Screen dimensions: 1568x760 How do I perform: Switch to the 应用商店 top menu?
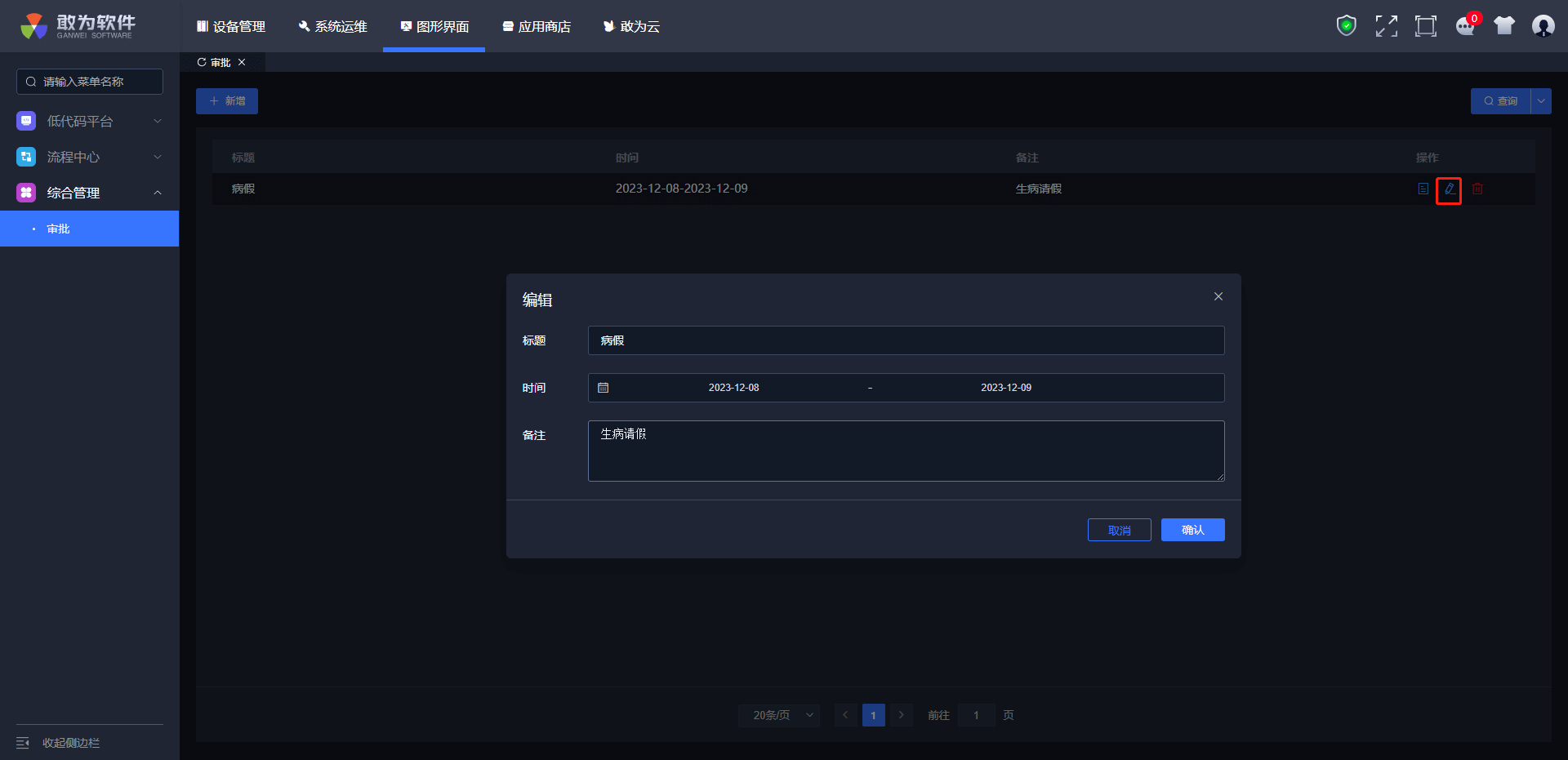[537, 27]
